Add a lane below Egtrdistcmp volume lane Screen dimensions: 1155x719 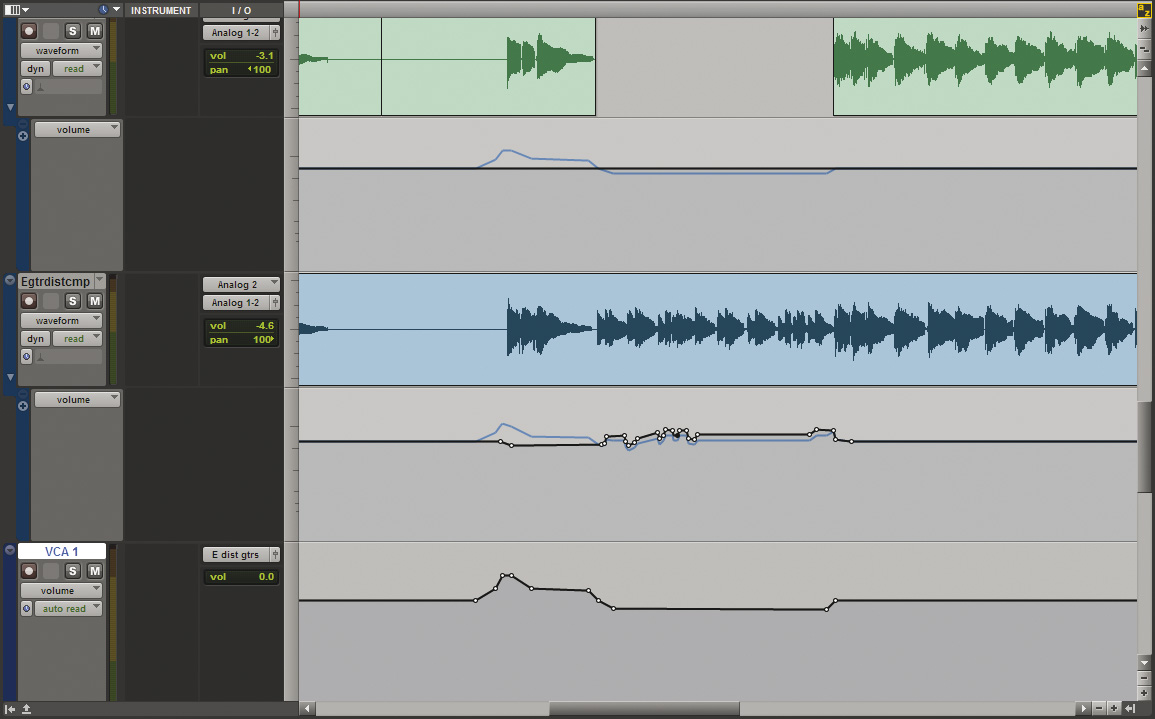coord(23,407)
